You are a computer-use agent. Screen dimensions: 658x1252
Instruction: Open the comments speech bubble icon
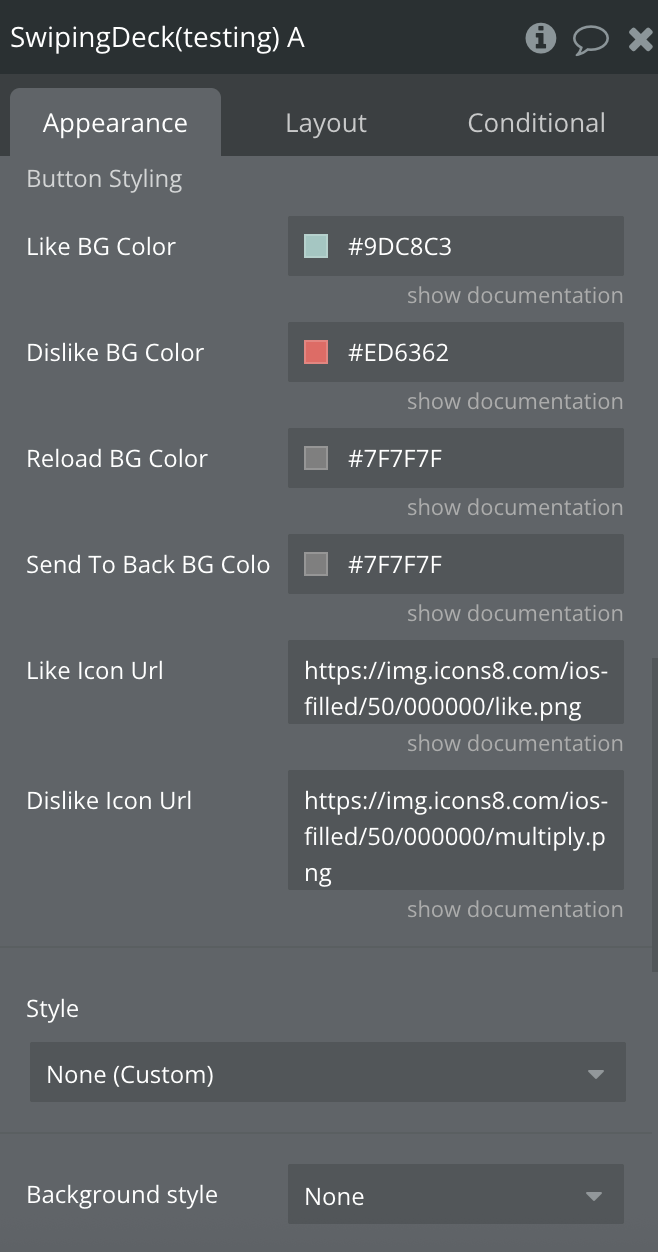click(x=590, y=39)
